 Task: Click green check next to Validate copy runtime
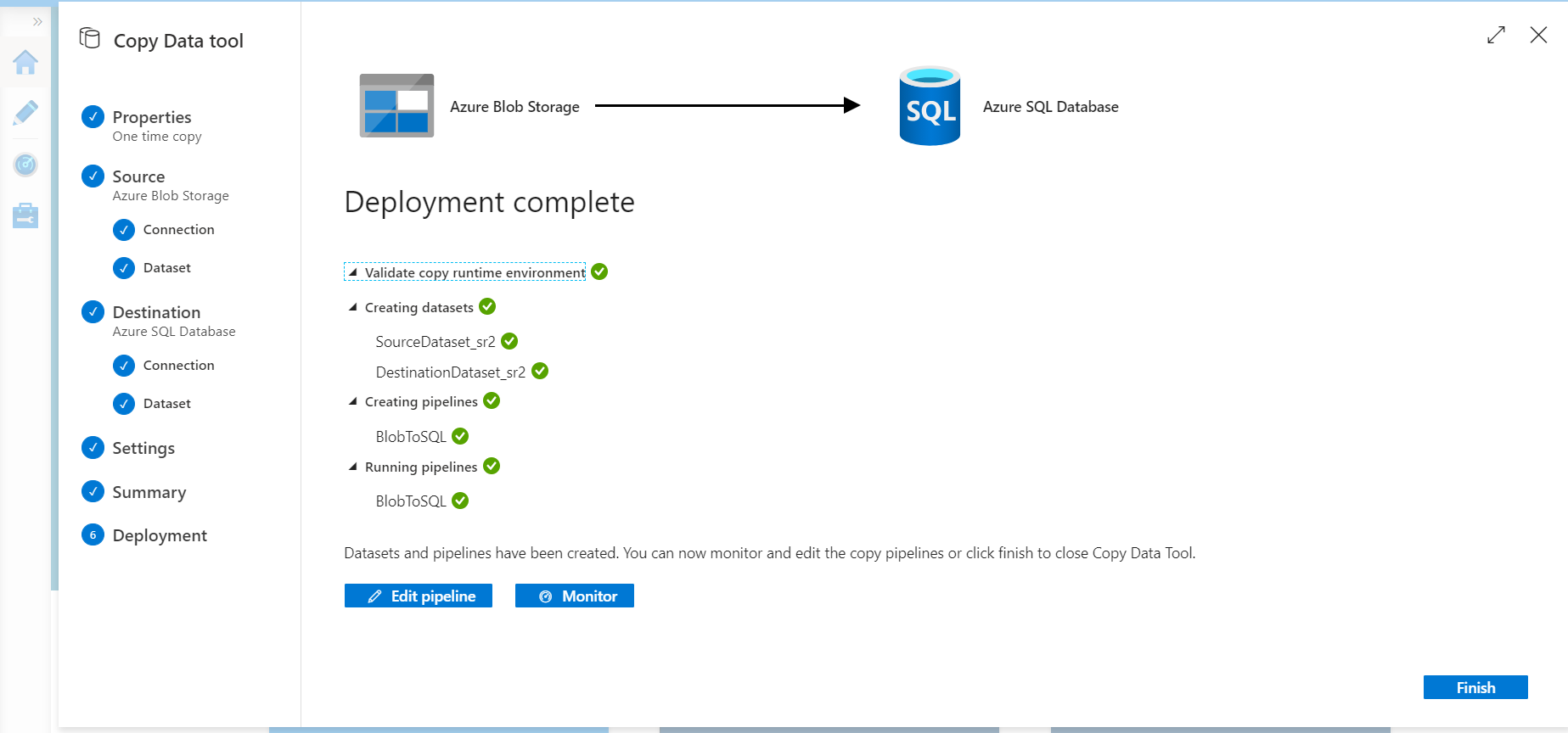click(x=599, y=271)
